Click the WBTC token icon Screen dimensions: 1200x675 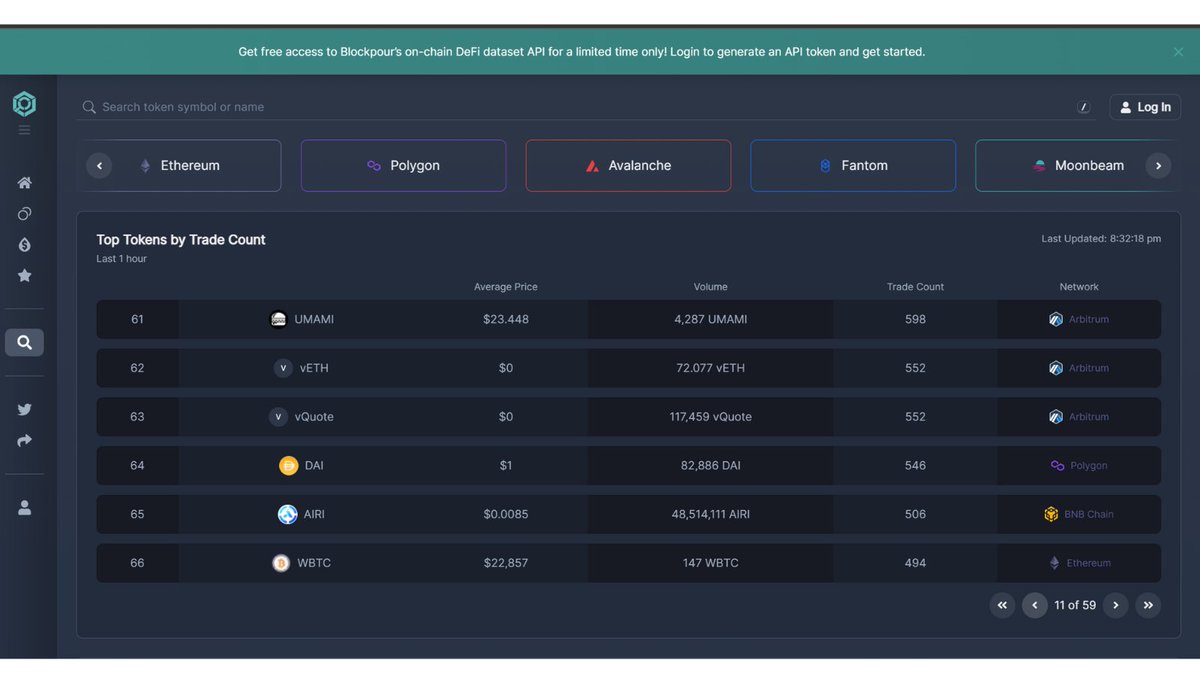point(281,563)
